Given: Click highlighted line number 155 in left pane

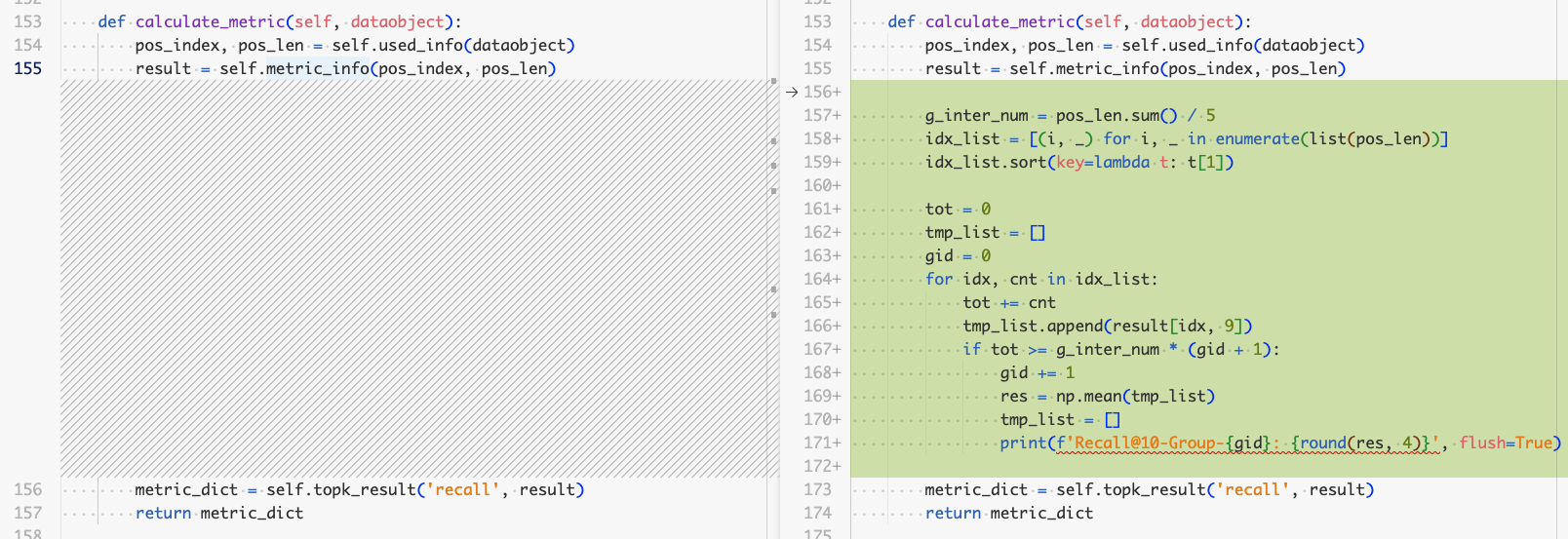Looking at the screenshot, I should tap(28, 68).
